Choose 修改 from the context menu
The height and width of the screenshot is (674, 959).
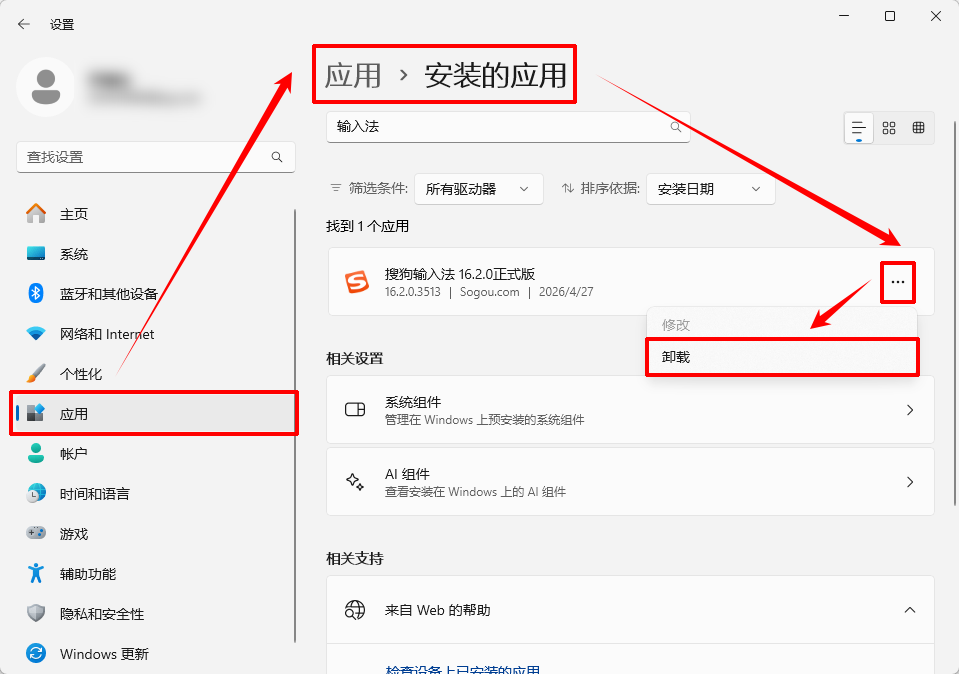782,325
